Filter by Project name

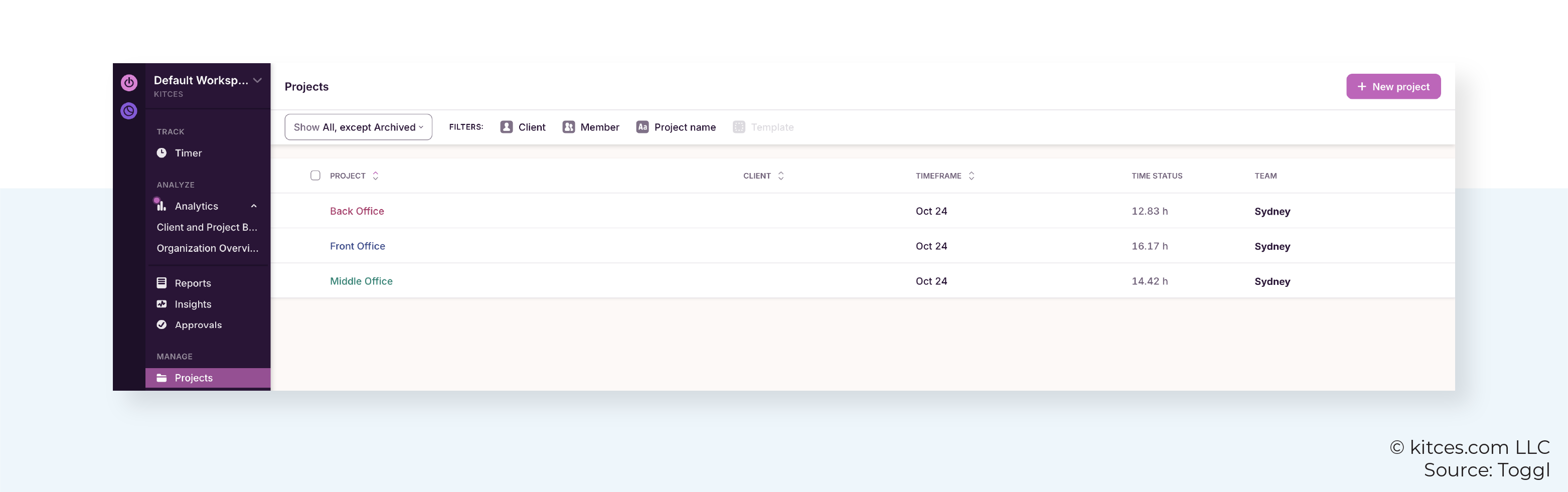(676, 127)
